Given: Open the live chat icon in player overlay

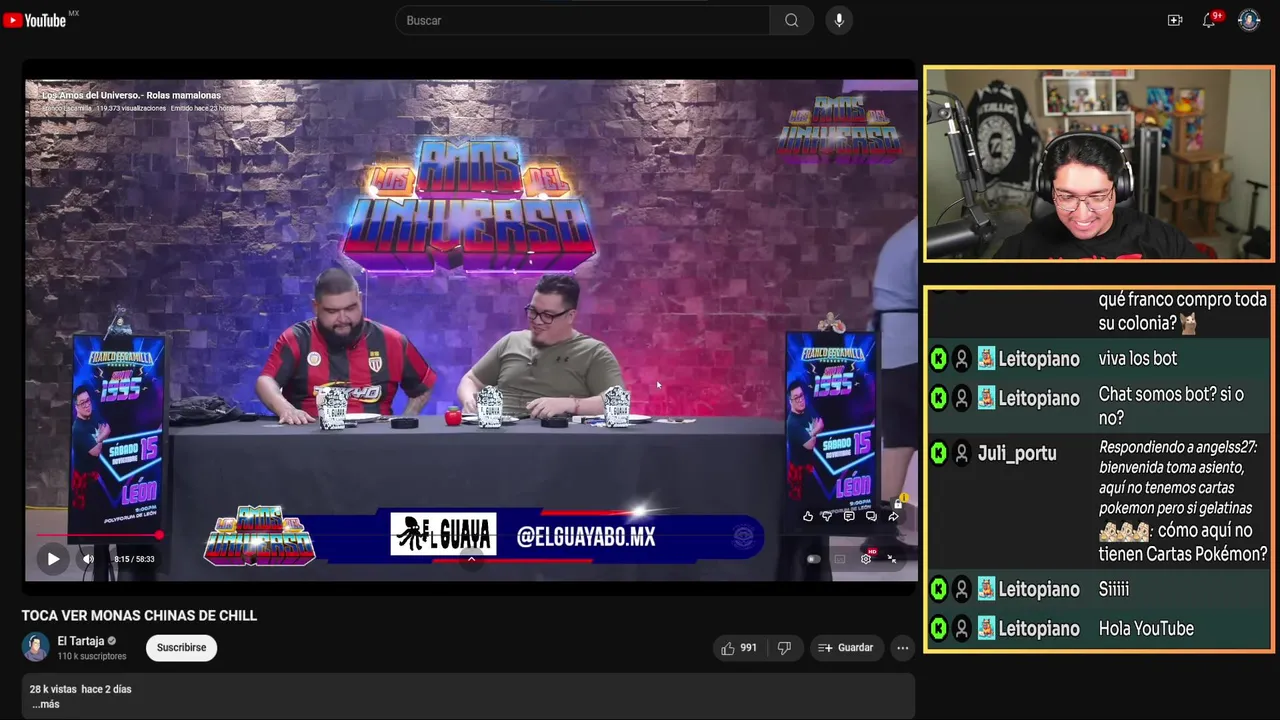Looking at the screenshot, I should 871,516.
